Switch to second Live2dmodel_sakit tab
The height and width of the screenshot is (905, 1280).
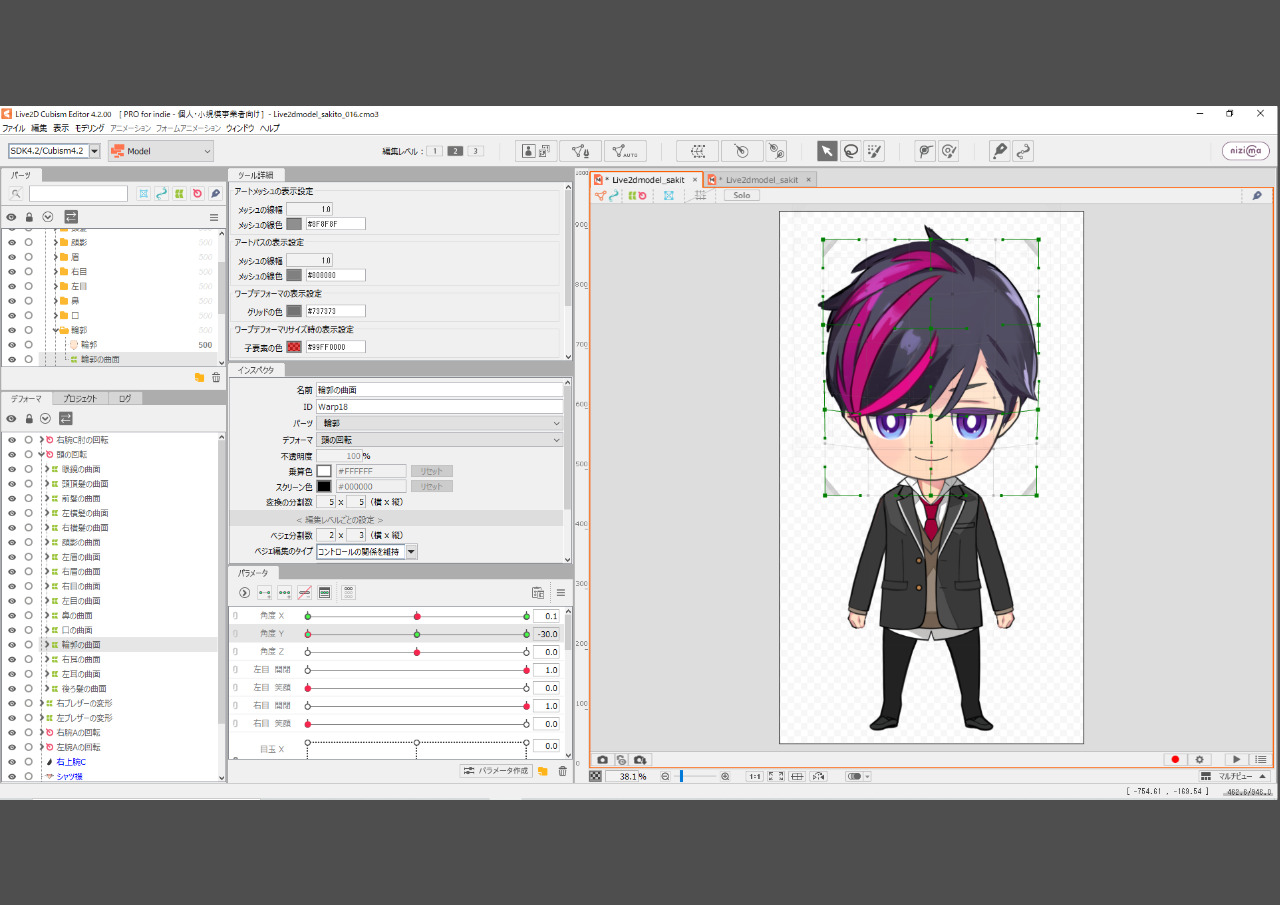point(761,180)
